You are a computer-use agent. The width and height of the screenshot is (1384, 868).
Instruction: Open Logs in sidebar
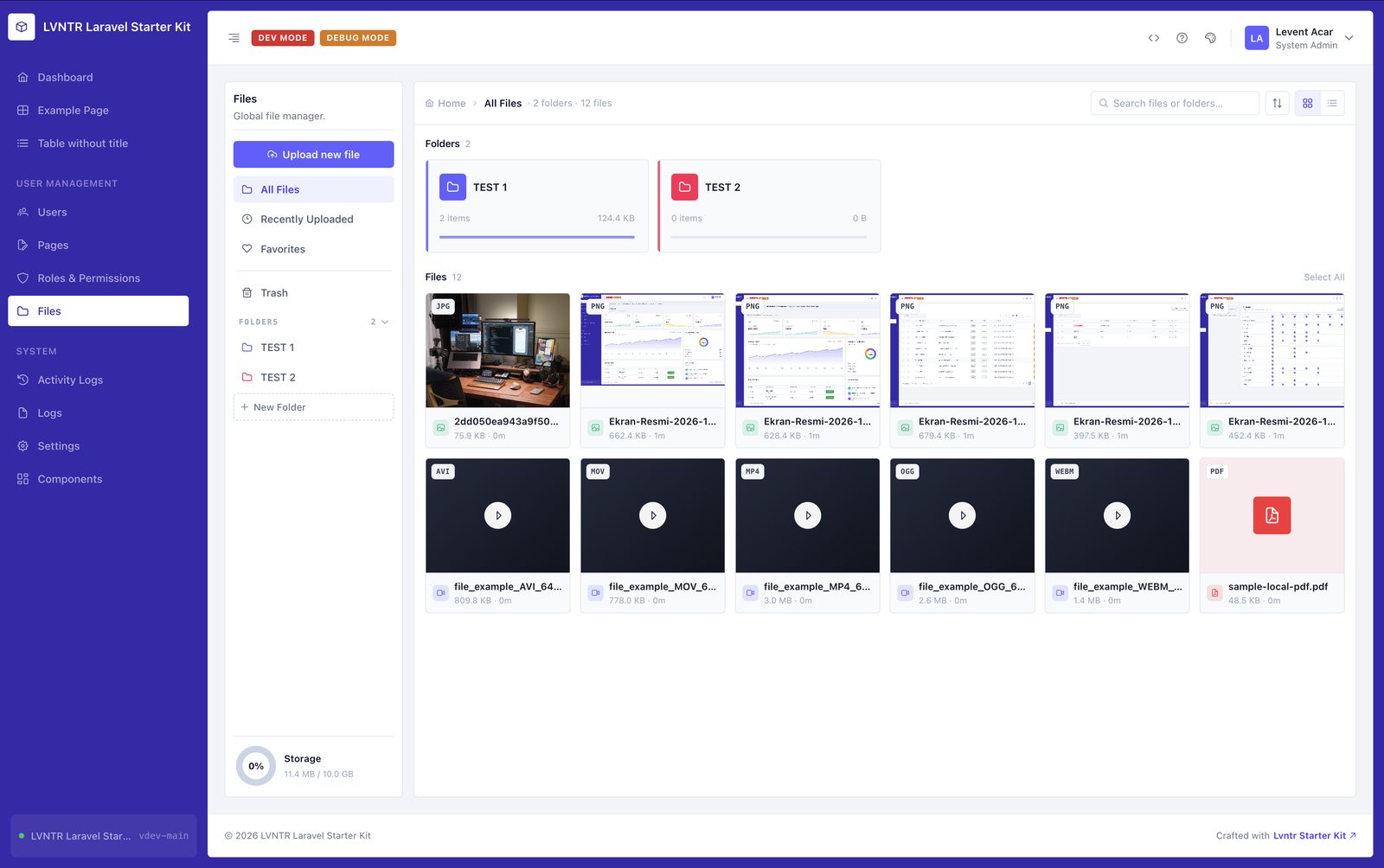(99, 413)
